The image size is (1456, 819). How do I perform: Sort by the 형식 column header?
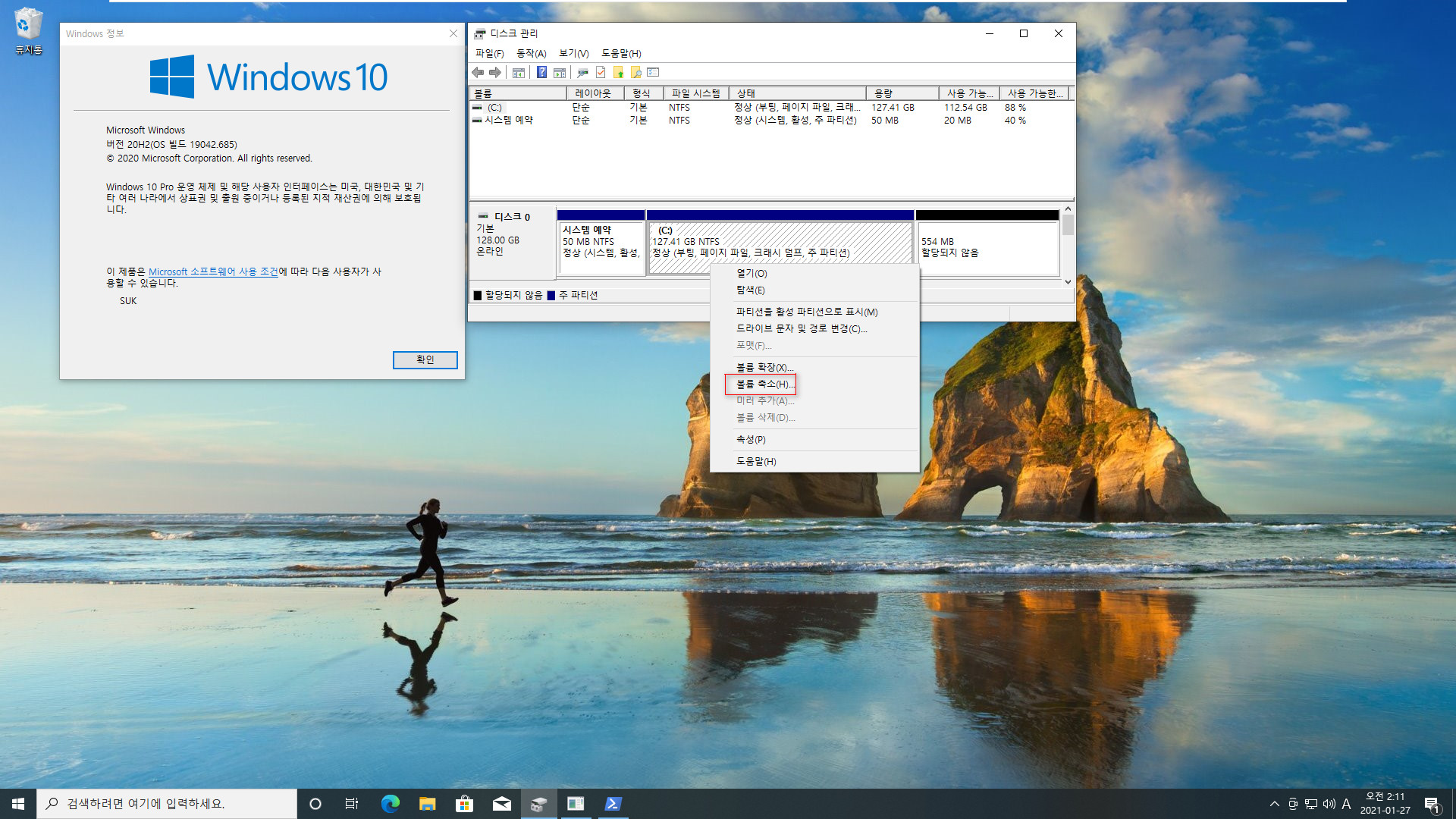tap(644, 93)
